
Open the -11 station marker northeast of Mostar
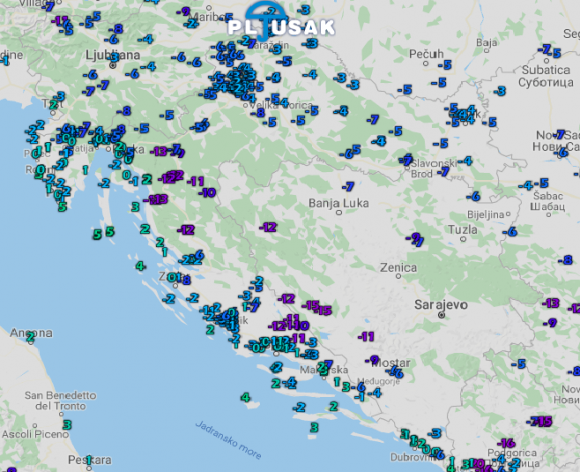coord(366,337)
